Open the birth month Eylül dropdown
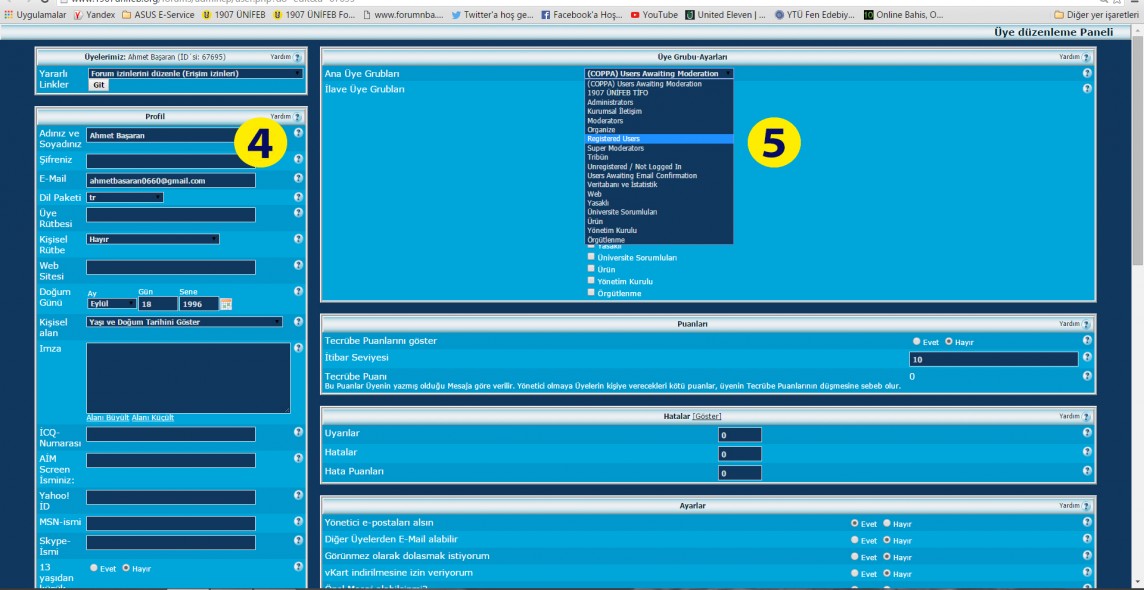This screenshot has width=1144, height=590. pyautogui.click(x=112, y=304)
